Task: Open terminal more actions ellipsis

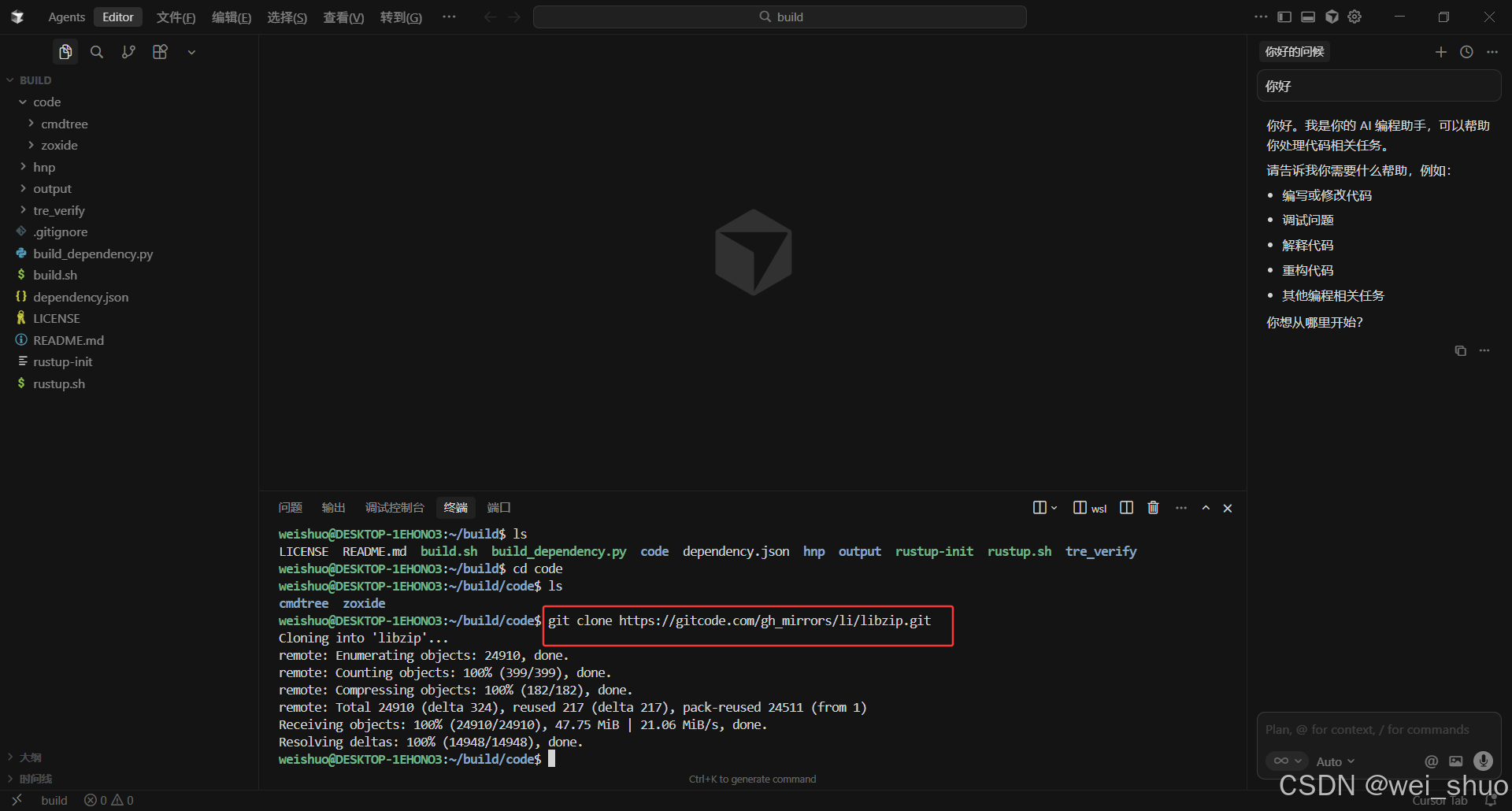Action: 1180,508
